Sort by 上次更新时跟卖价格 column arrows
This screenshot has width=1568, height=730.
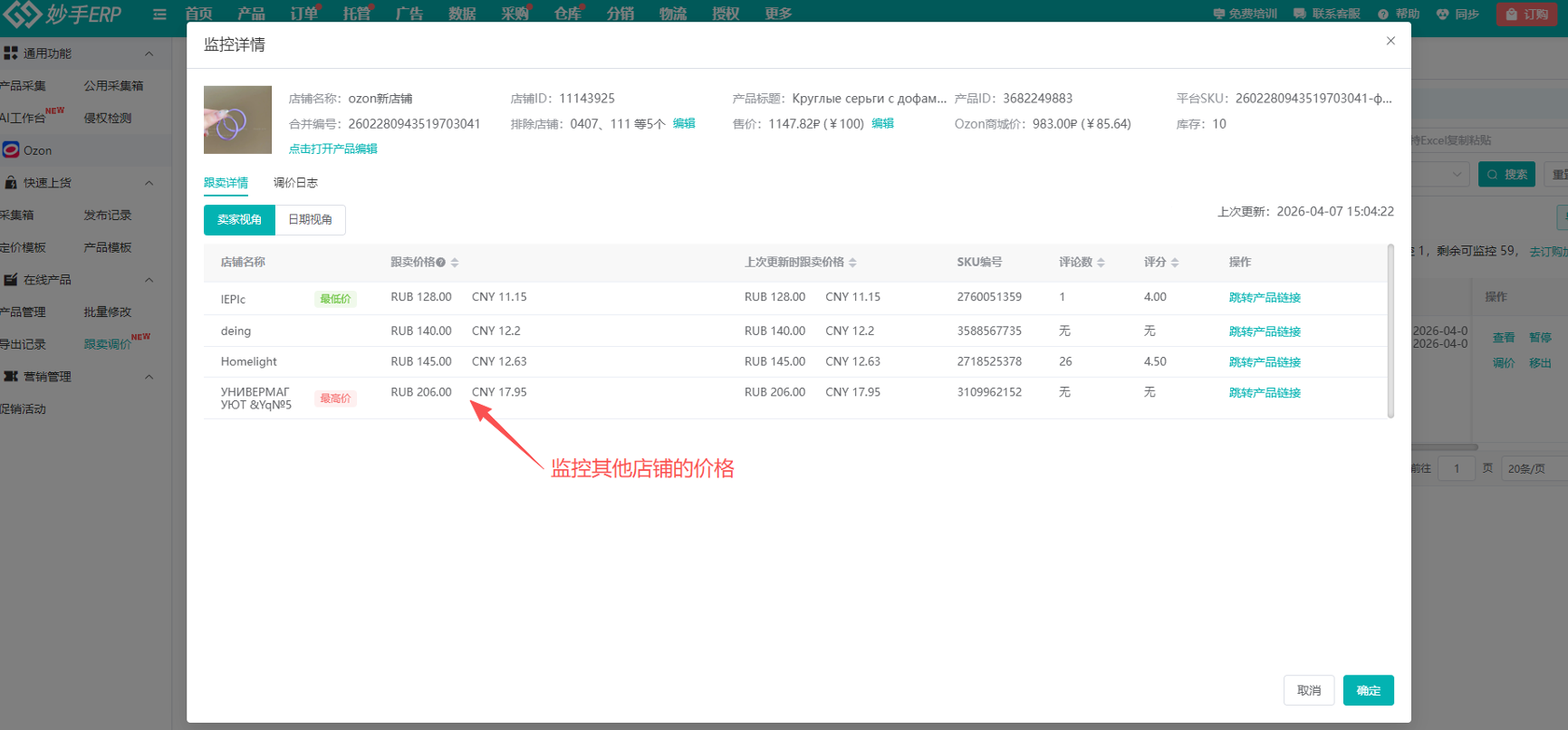(x=852, y=263)
